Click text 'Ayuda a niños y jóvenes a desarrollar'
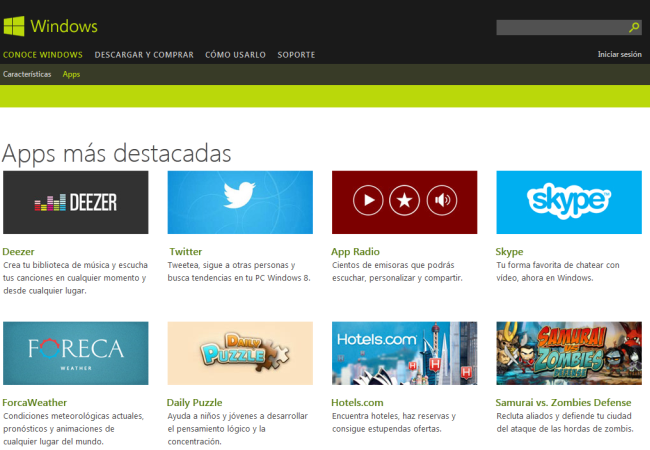Viewport: 650px width, 450px height. [x=238, y=416]
